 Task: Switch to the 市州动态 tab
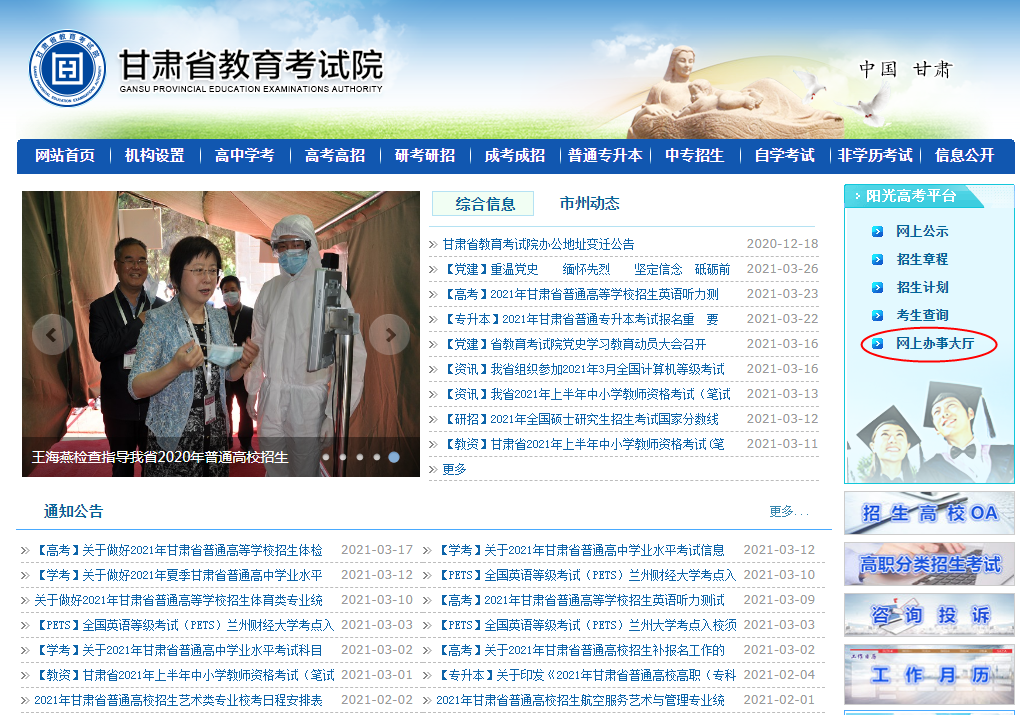point(589,204)
